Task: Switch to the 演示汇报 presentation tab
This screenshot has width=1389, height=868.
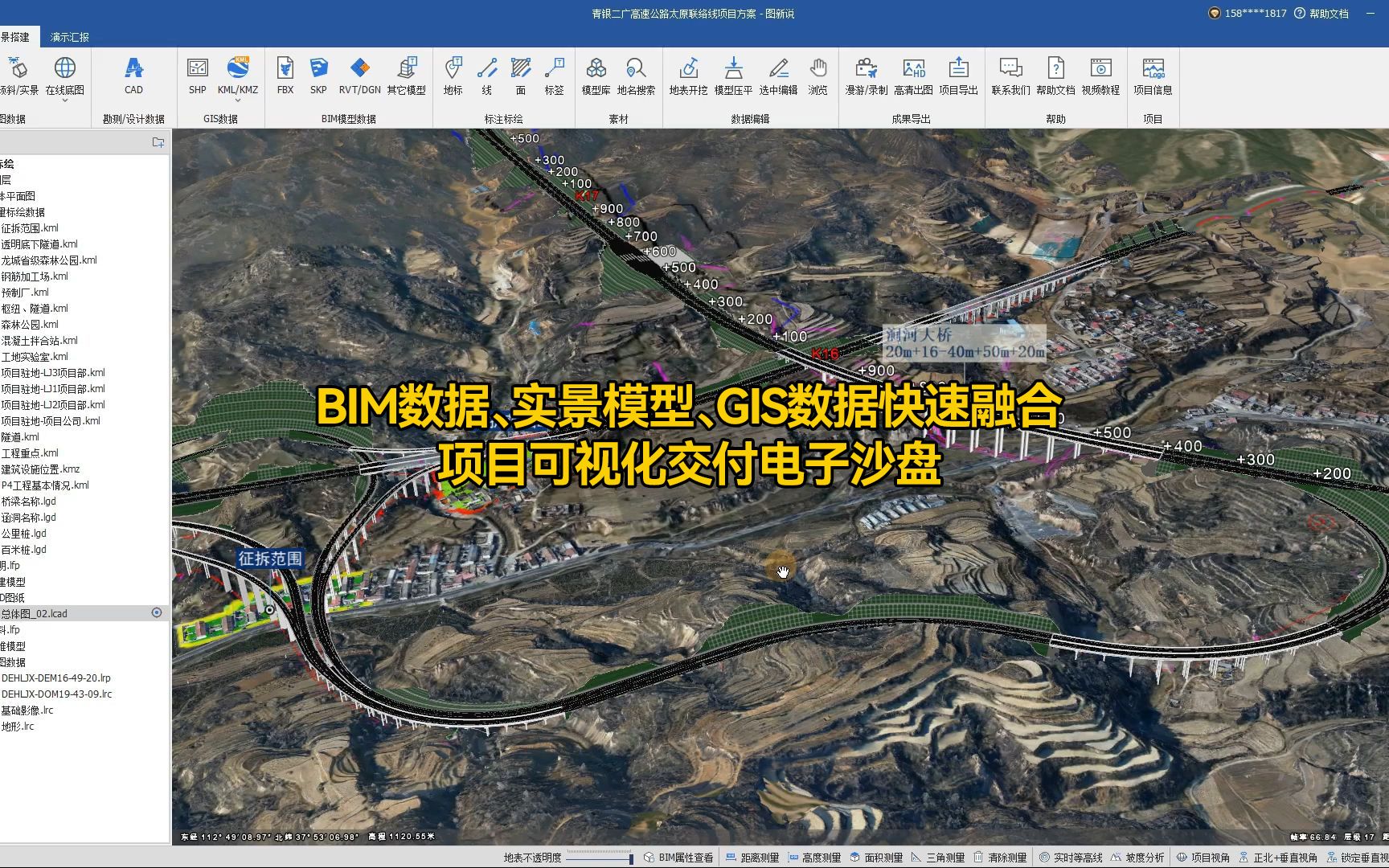Action: 70,37
